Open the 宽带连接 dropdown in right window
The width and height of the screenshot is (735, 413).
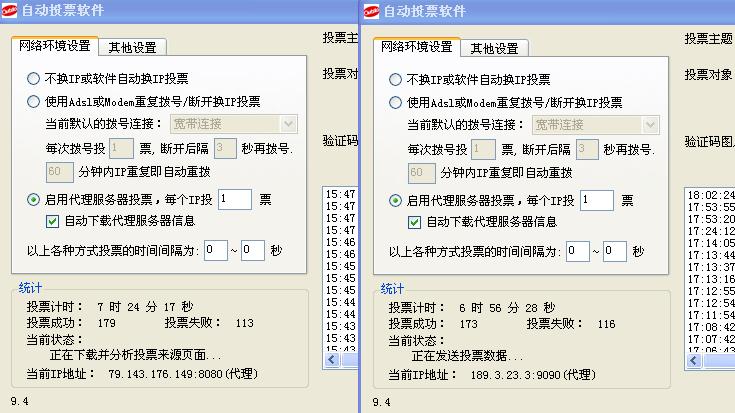[650, 125]
